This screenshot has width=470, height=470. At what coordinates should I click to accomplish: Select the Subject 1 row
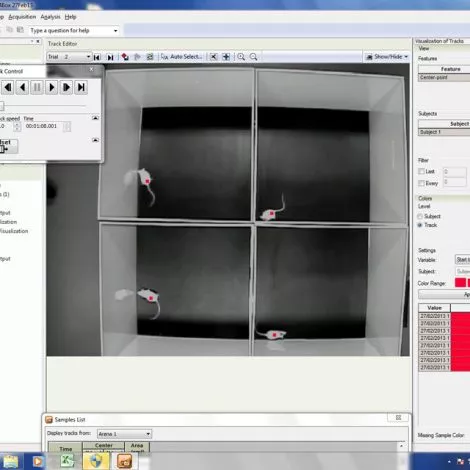pyautogui.click(x=444, y=132)
